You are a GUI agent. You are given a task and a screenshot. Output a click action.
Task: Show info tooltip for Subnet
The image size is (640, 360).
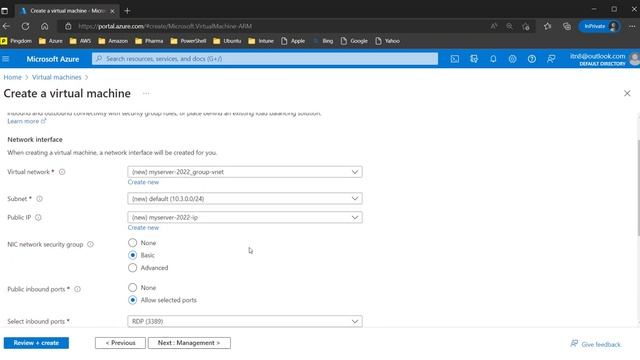point(40,199)
